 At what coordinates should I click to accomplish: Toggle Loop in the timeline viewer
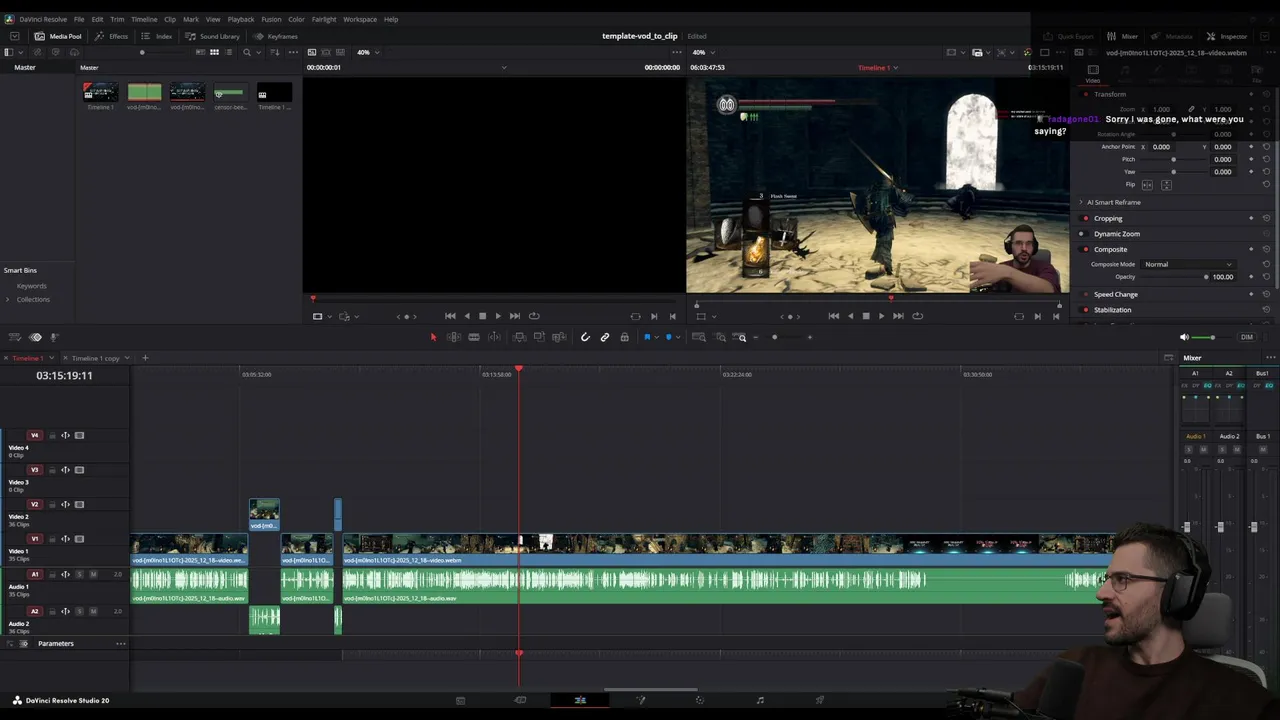pyautogui.click(x=917, y=316)
